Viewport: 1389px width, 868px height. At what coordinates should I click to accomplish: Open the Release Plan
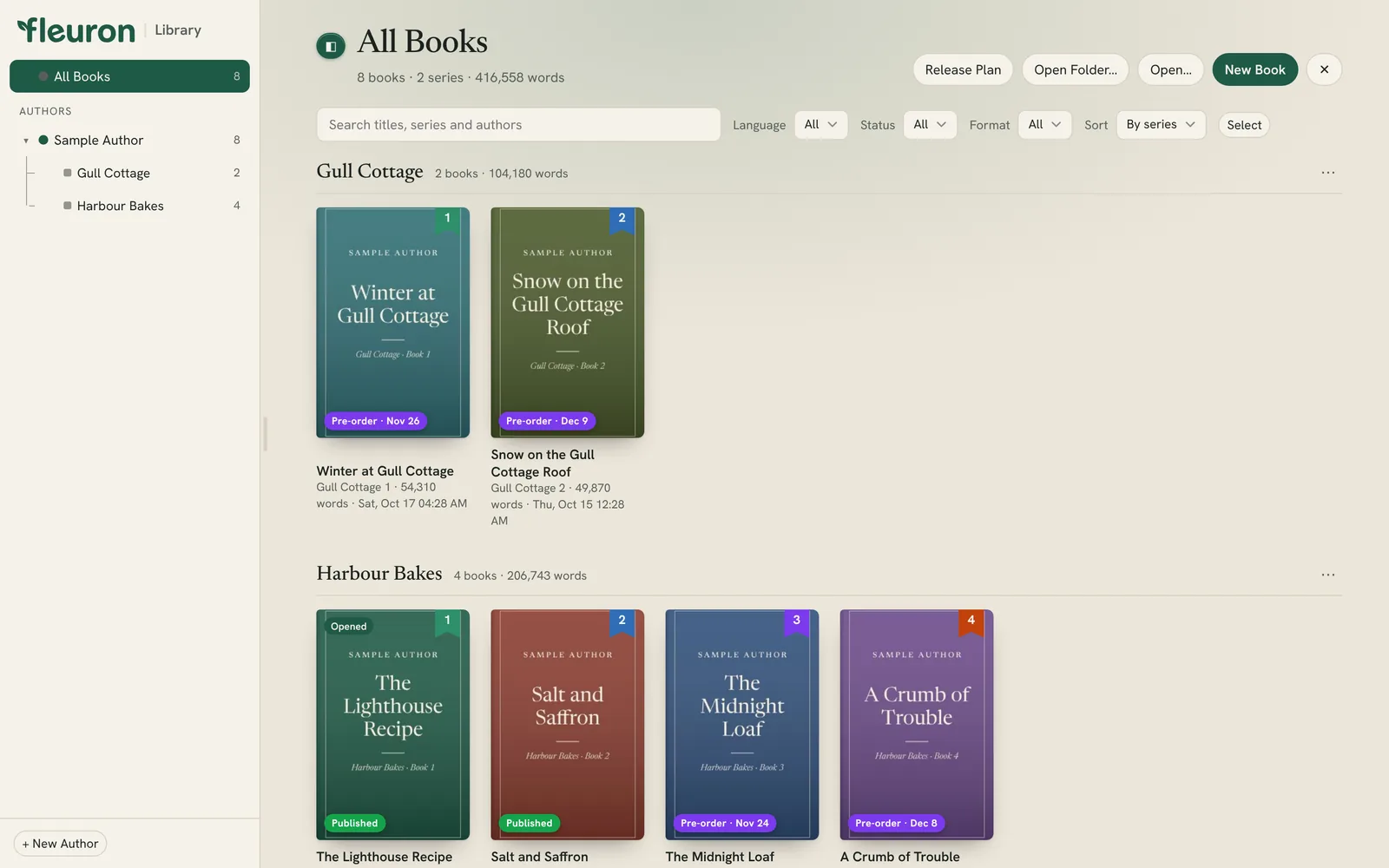tap(963, 69)
